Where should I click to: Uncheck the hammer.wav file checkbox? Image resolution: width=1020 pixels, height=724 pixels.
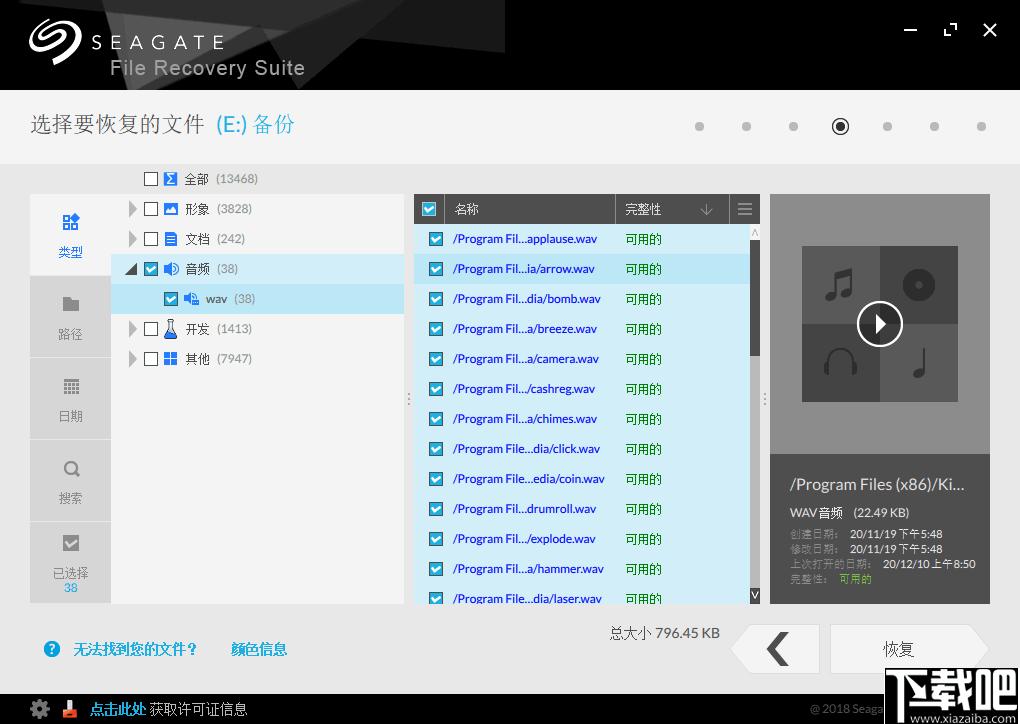pyautogui.click(x=436, y=569)
